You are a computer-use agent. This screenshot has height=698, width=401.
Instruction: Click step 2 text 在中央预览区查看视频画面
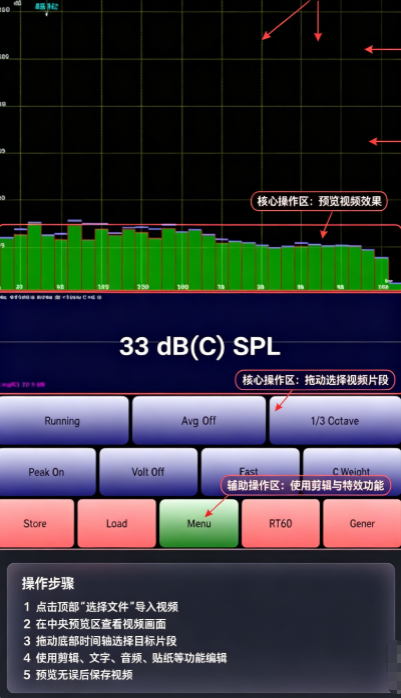point(95,624)
